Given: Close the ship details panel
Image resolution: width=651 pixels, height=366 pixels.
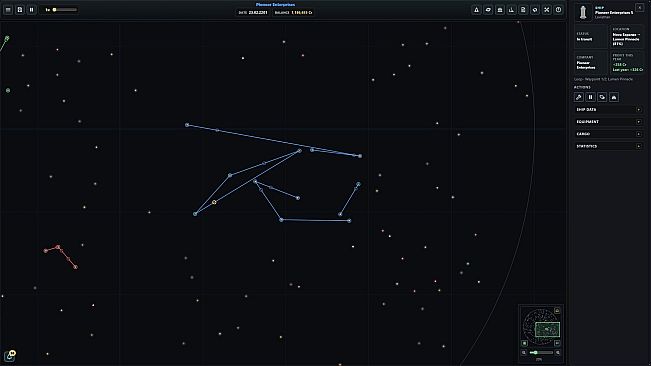Looking at the screenshot, I should (639, 7).
